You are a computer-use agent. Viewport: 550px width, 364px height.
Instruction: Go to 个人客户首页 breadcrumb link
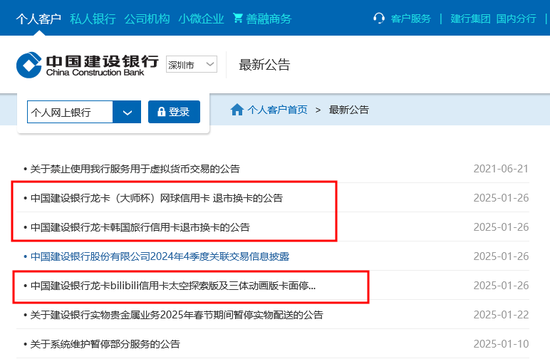coord(277,110)
